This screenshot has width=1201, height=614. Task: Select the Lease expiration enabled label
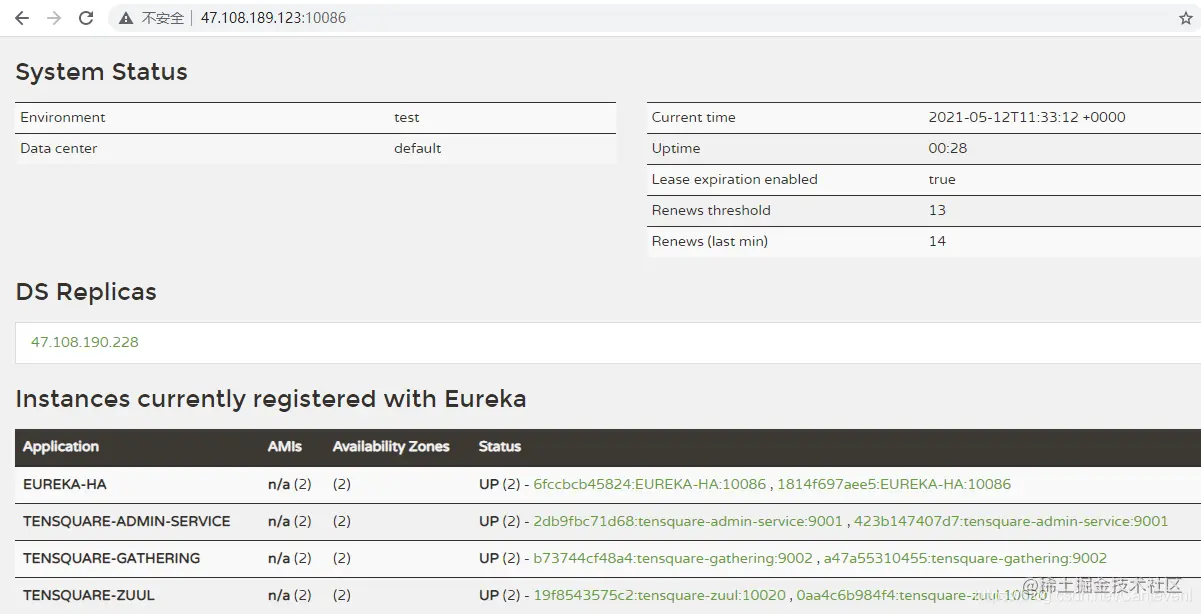click(x=735, y=179)
